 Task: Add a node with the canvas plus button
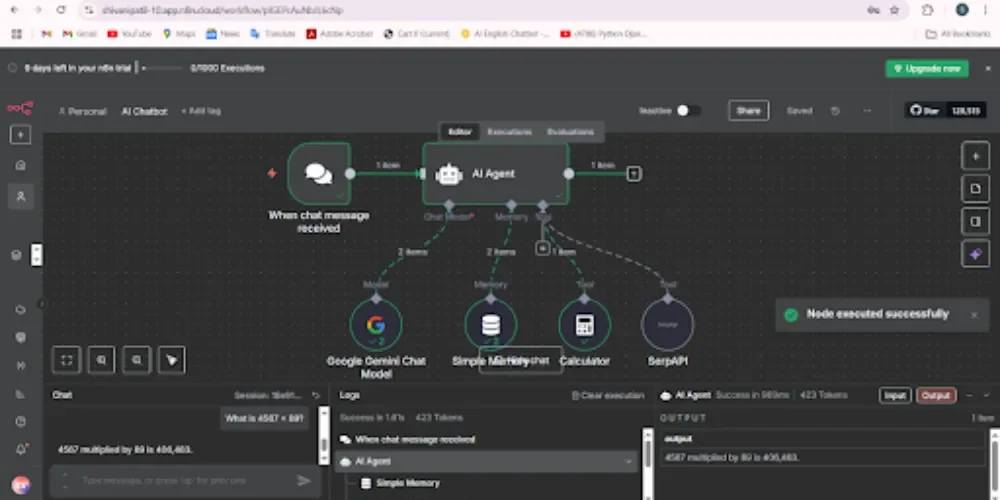(x=976, y=156)
